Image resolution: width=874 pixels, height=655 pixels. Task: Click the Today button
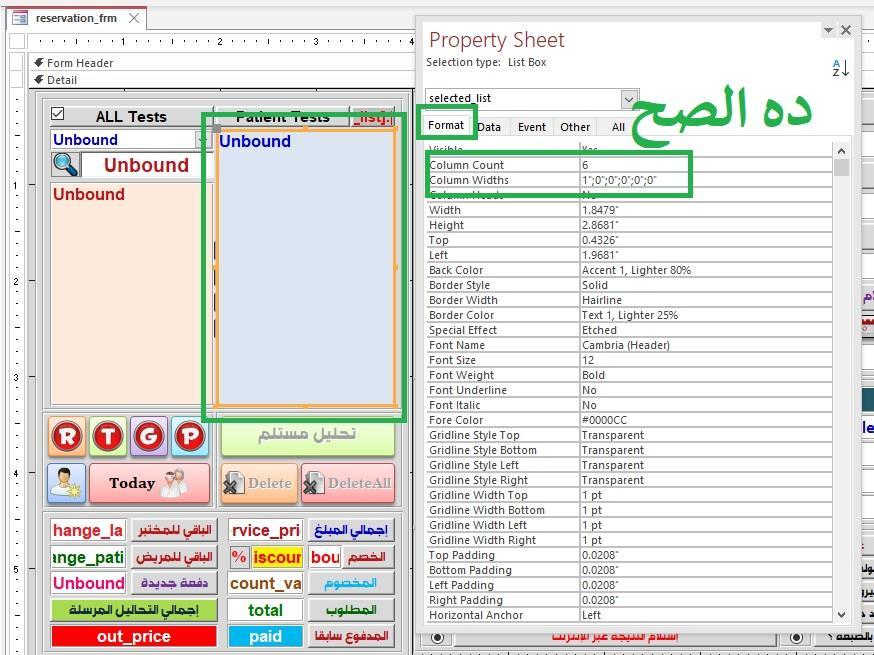pos(150,483)
